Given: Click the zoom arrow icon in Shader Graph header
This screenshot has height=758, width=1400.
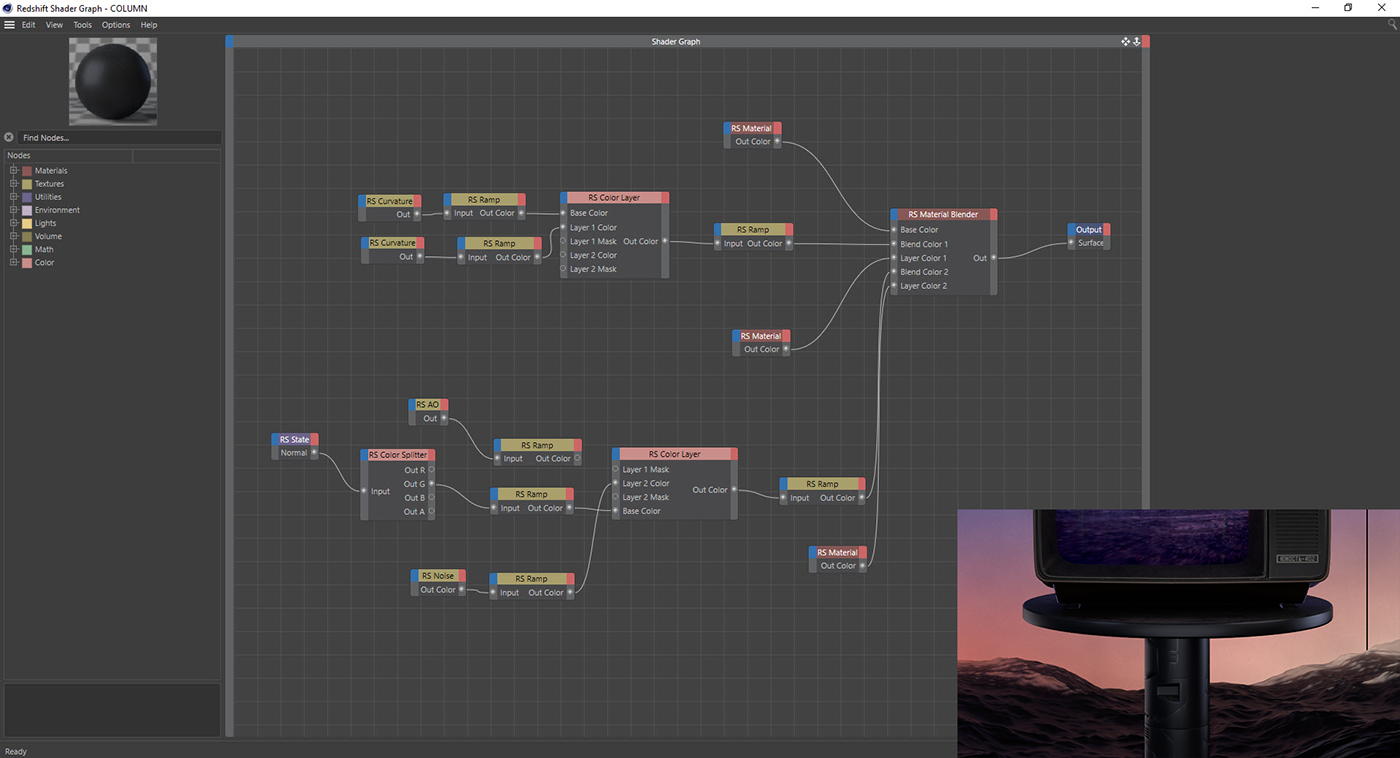Looking at the screenshot, I should [x=1137, y=42].
